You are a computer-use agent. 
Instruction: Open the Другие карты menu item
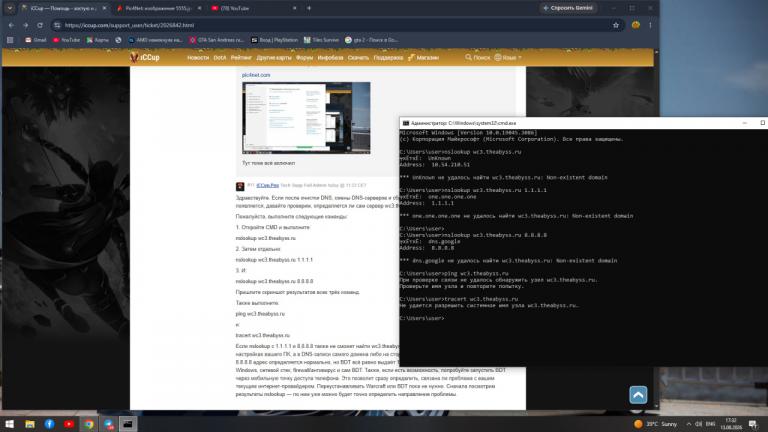pos(274,58)
